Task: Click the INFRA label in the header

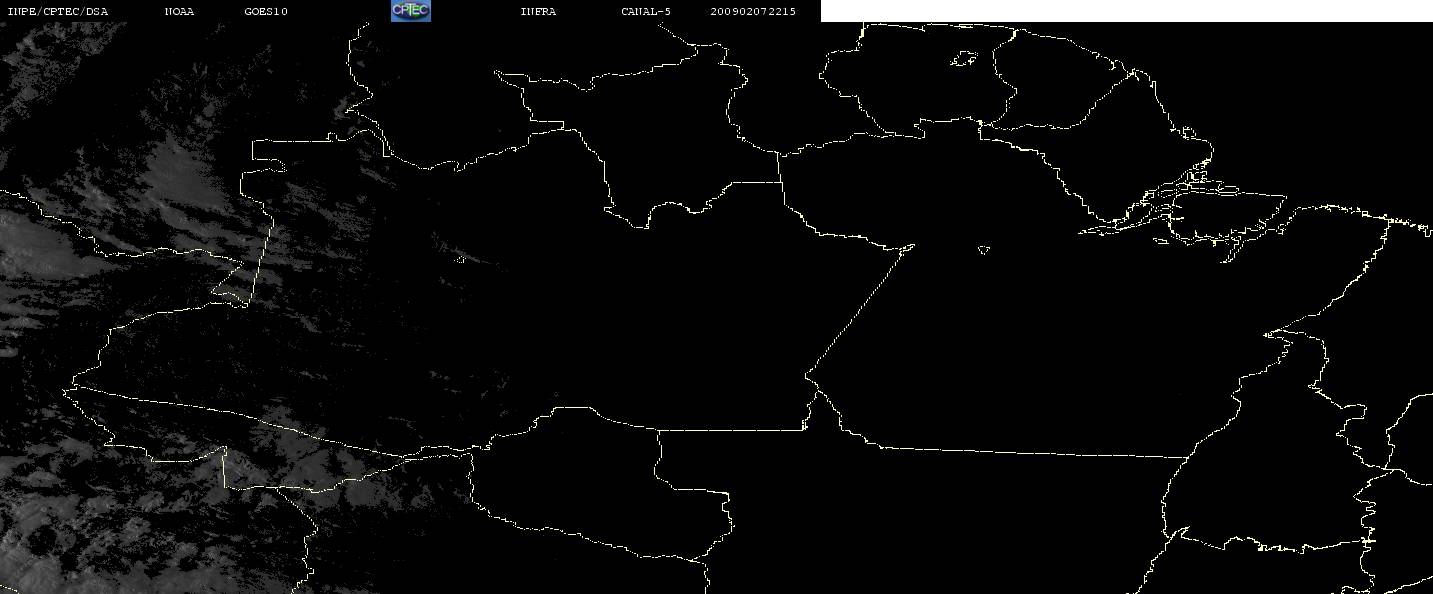Action: (538, 11)
